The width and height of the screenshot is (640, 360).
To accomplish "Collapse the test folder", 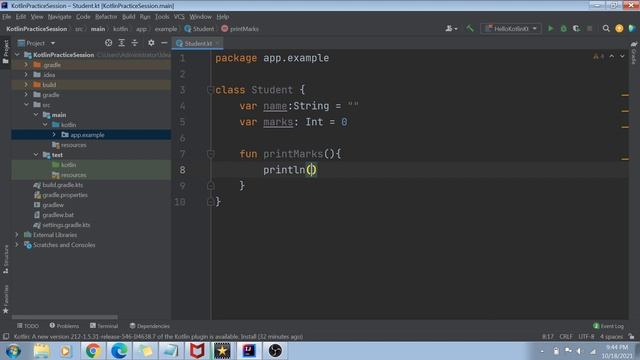I will [x=36, y=155].
